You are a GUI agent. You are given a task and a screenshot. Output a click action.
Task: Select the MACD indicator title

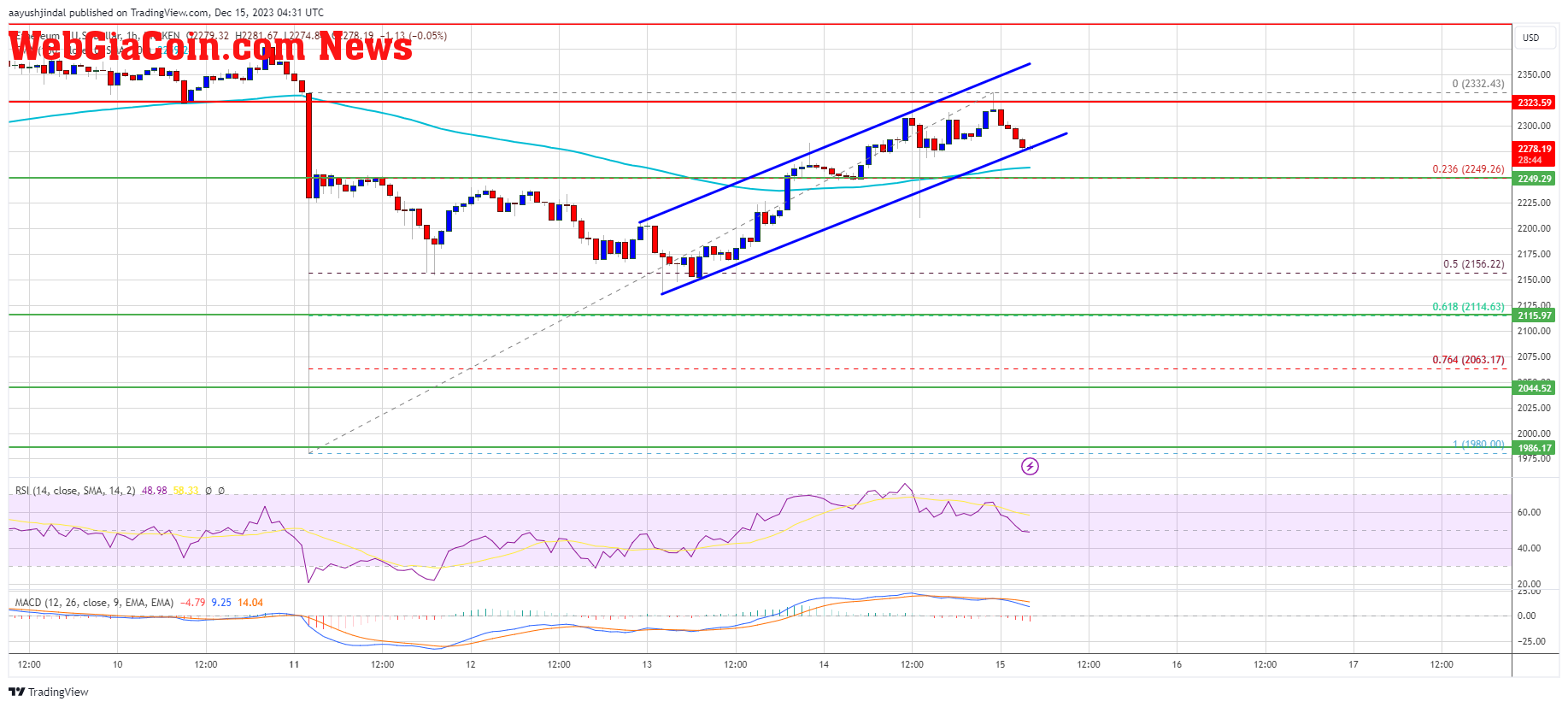tap(94, 603)
